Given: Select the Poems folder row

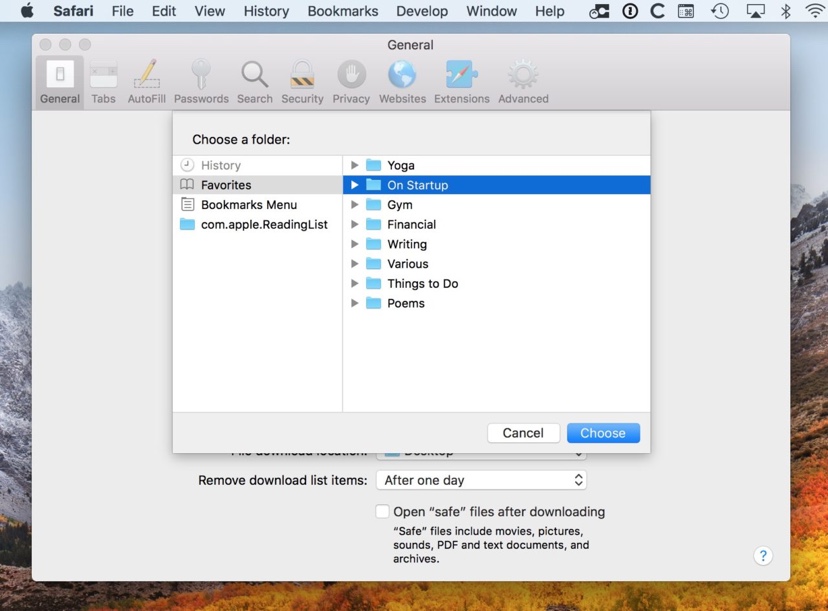Looking at the screenshot, I should pos(496,303).
